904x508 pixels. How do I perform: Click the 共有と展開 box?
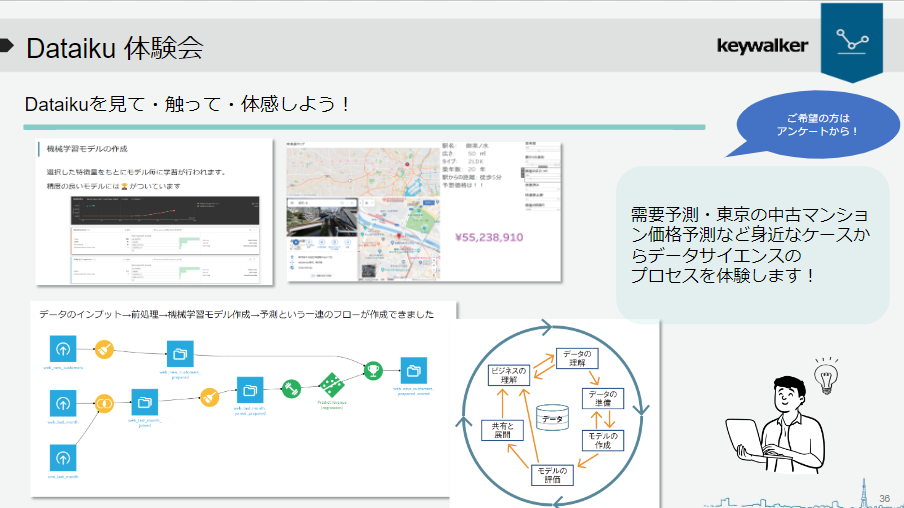(x=502, y=430)
